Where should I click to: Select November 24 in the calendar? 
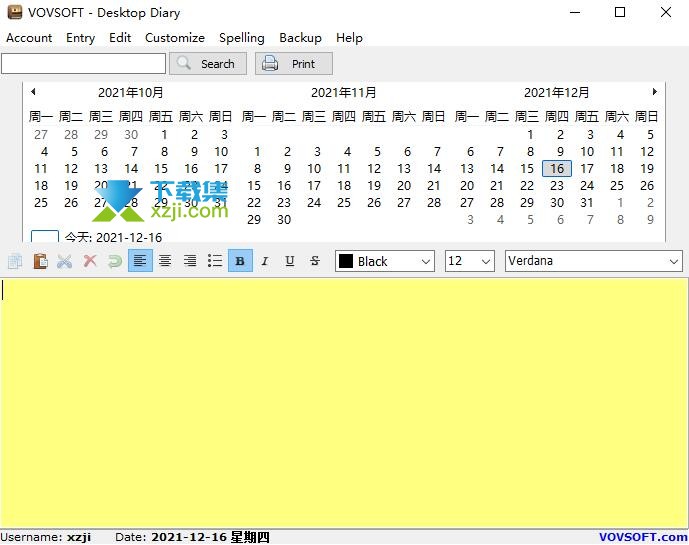click(x=314, y=203)
